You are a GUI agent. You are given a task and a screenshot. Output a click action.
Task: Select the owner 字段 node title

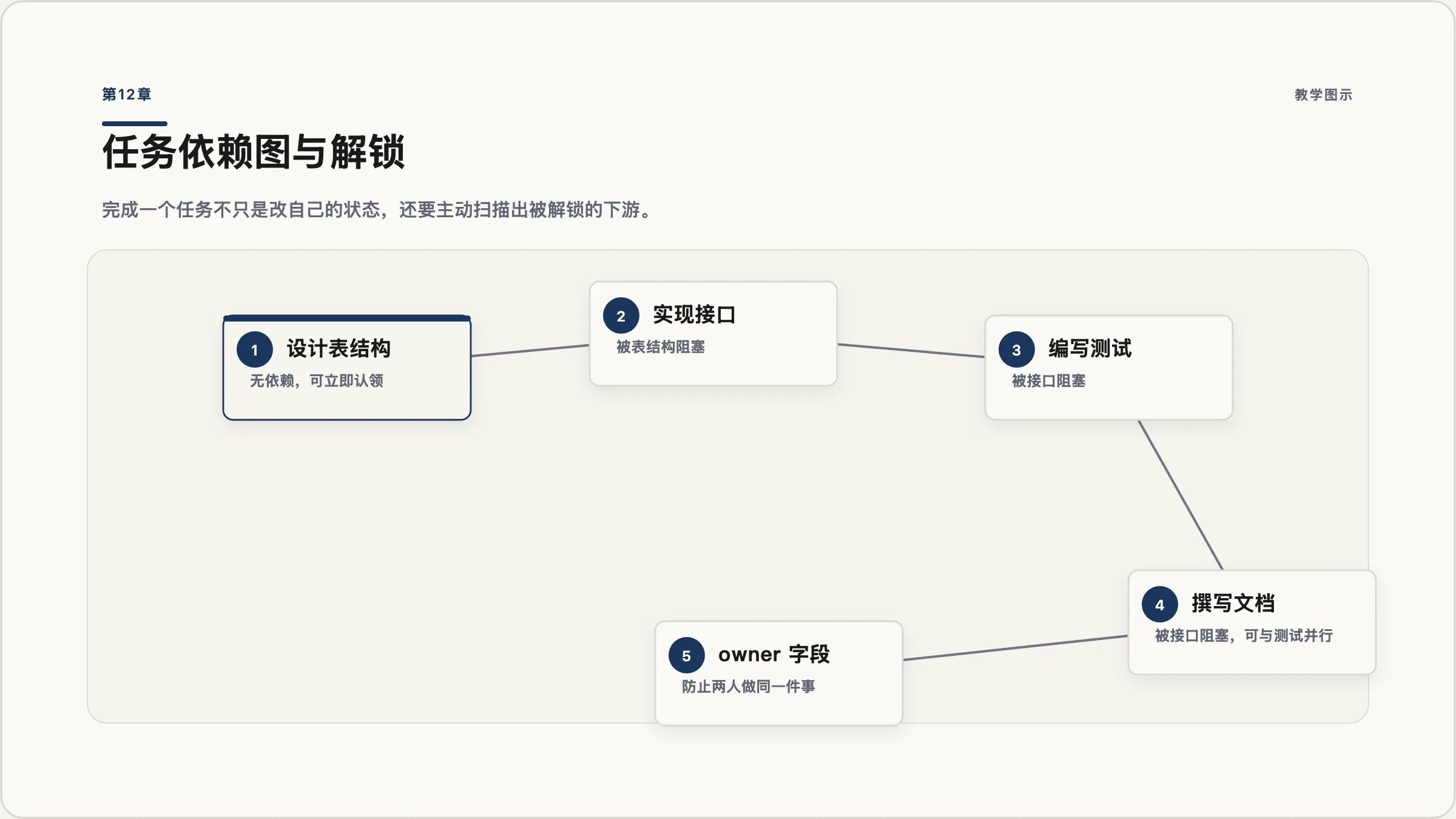774,655
